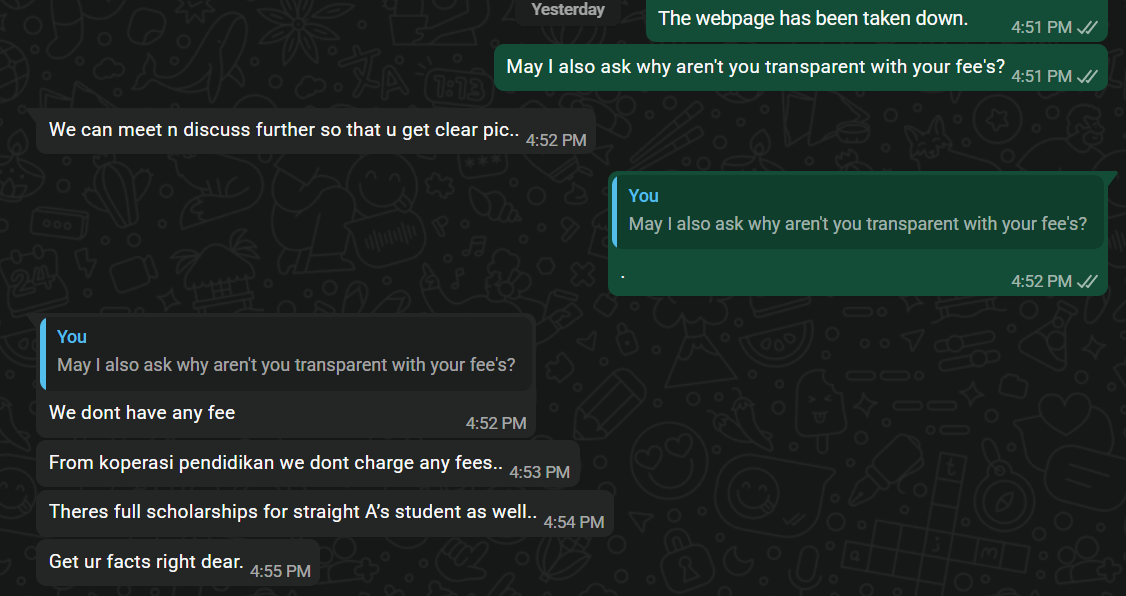Select the "We can meet n discuss further" message
This screenshot has height=596, width=1126.
point(284,130)
